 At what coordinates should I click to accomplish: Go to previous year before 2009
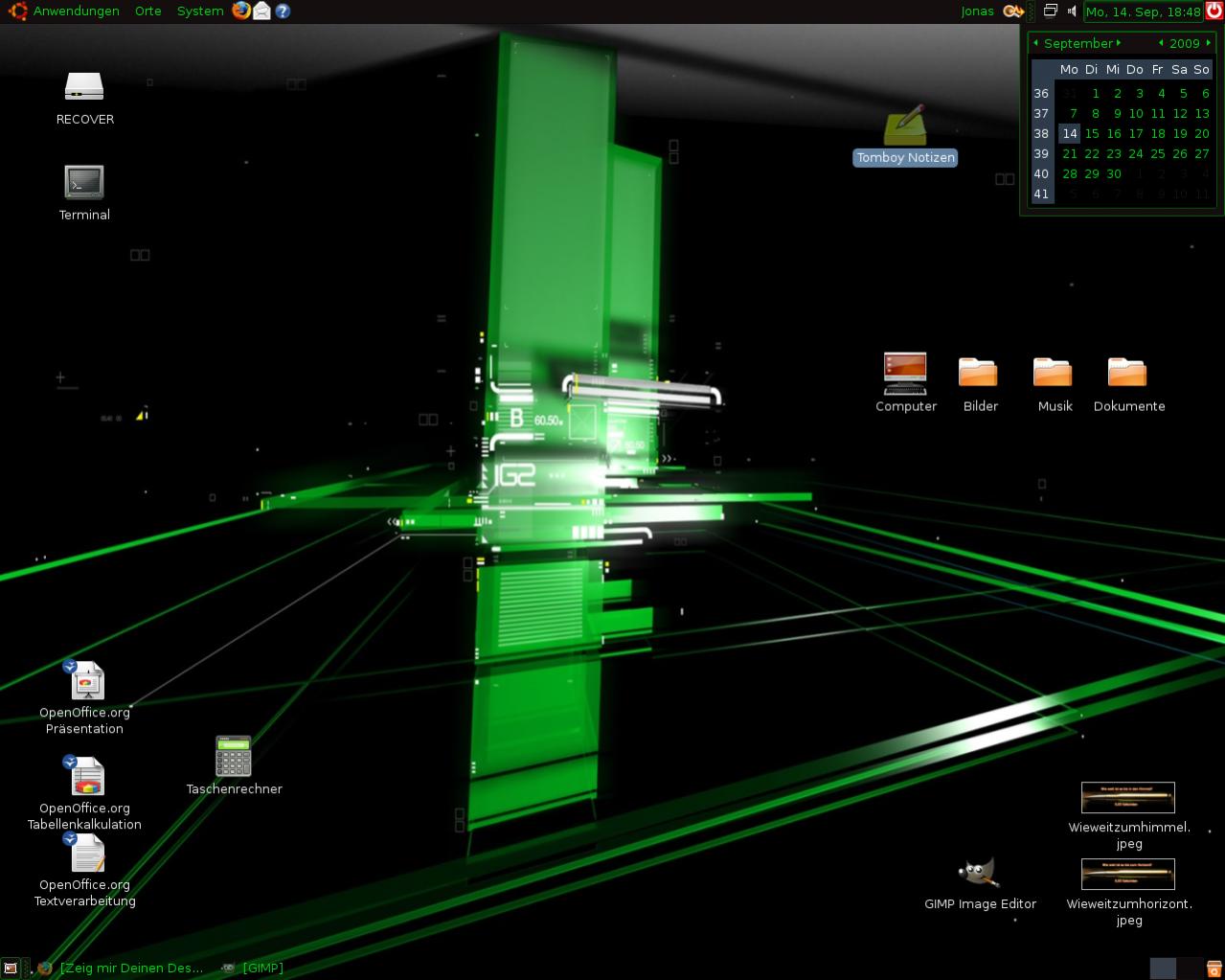coord(1161,43)
